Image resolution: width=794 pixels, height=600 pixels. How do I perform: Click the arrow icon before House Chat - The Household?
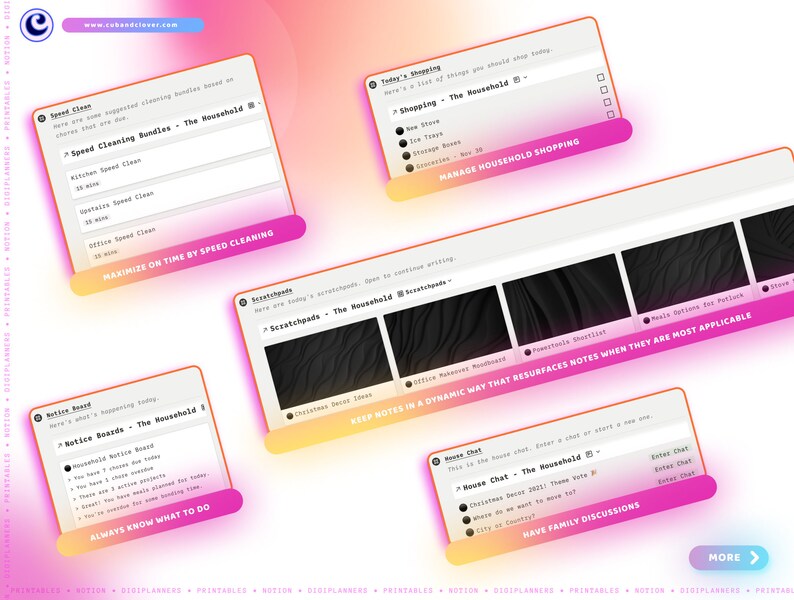[x=458, y=489]
